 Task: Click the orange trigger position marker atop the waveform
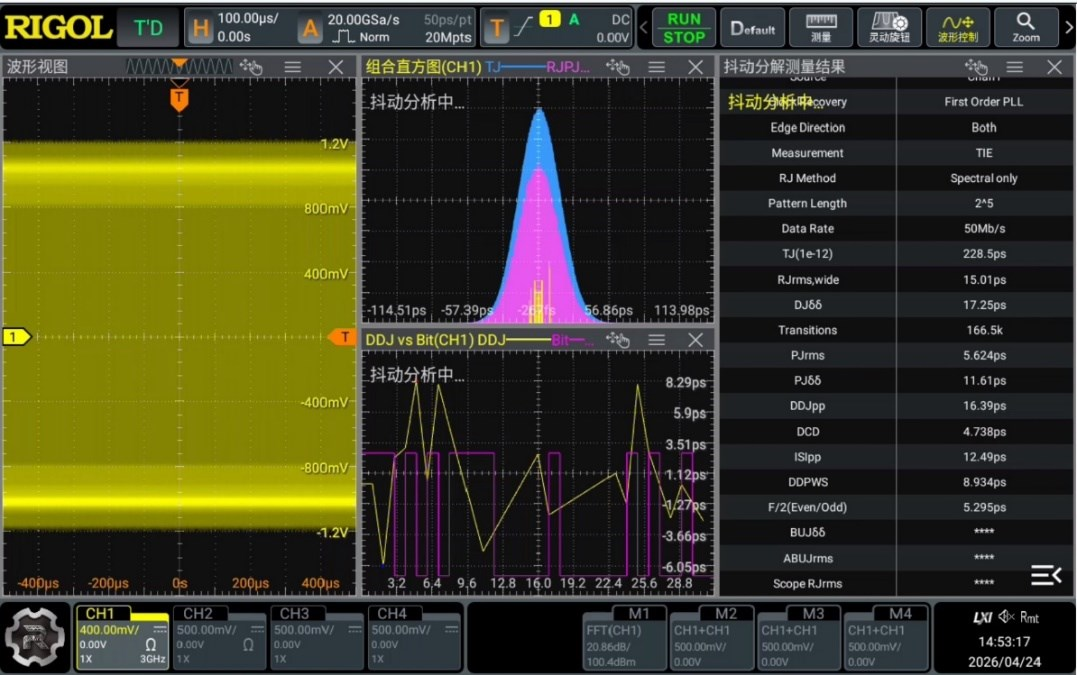tap(179, 99)
